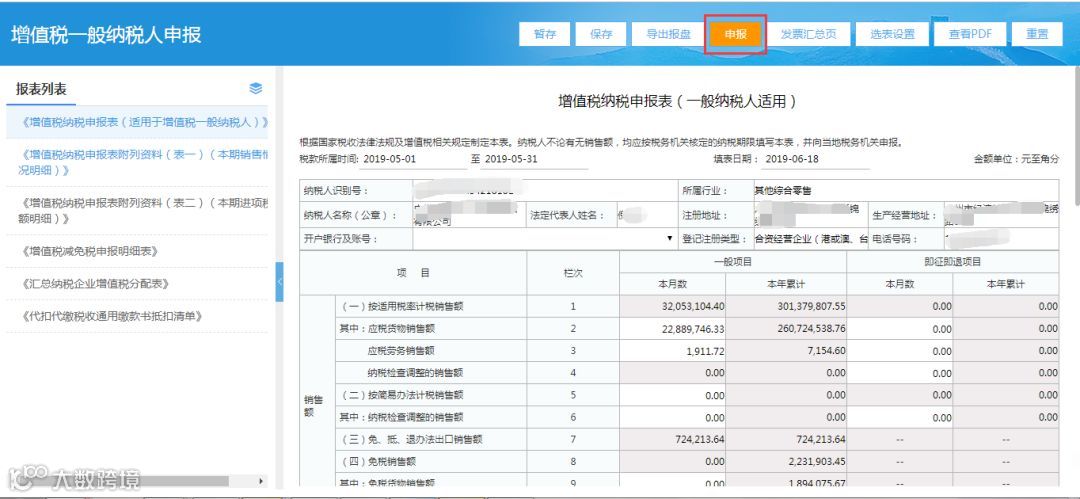Click cell value 22,889,746.33
The image size is (1080, 499).
(673, 329)
